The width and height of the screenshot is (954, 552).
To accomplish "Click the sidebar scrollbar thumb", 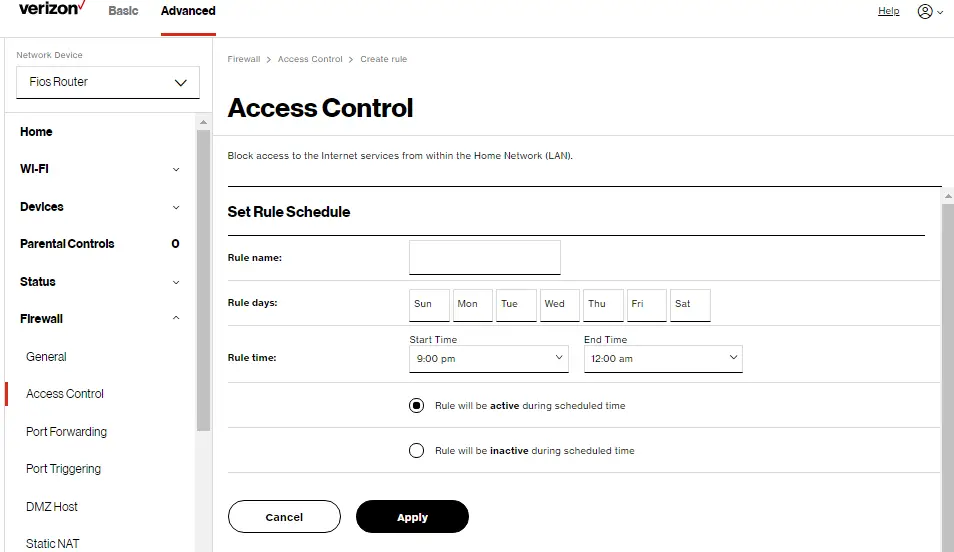I will click(x=203, y=280).
